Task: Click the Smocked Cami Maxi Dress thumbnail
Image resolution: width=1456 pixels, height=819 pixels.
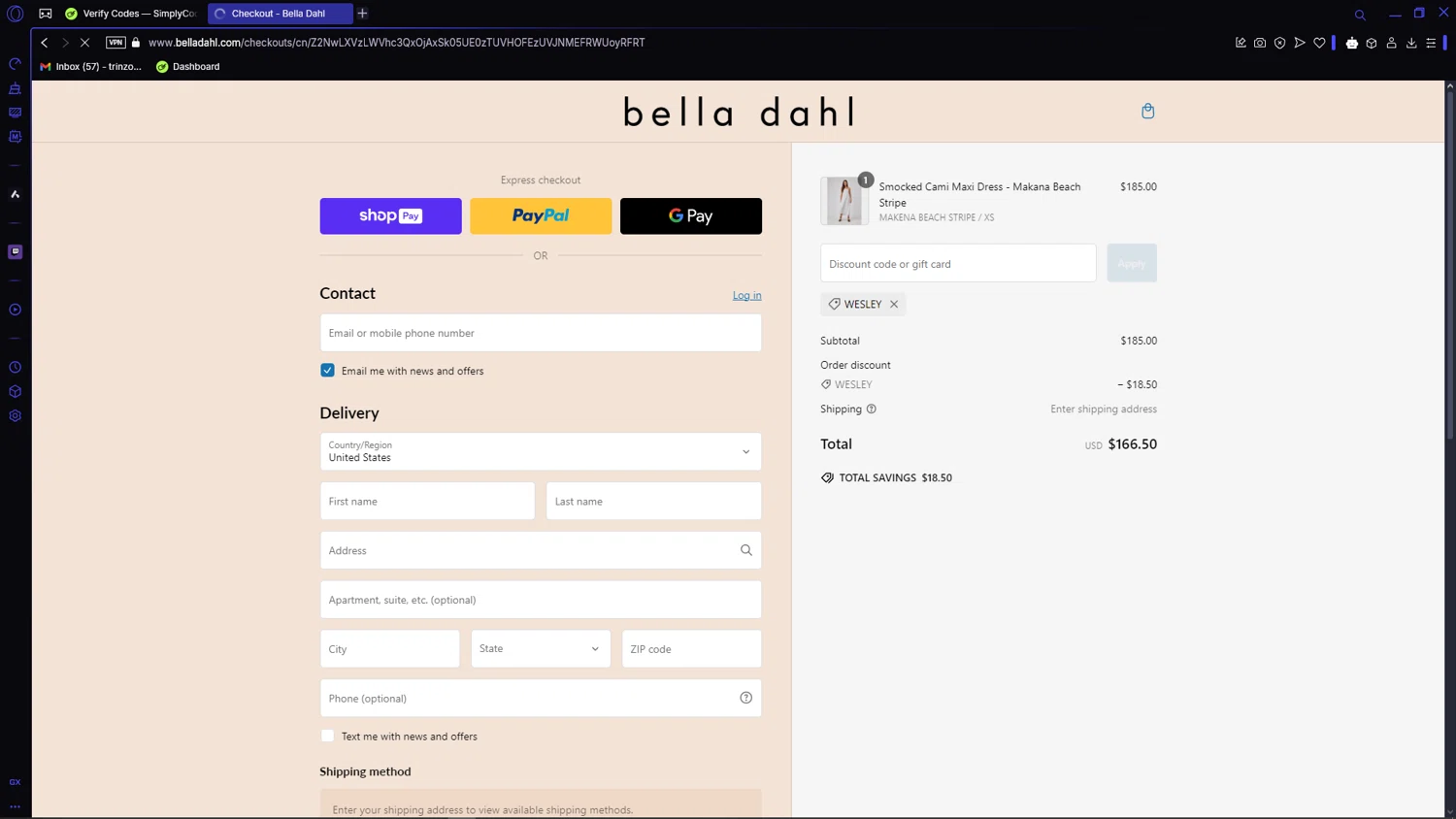Action: (844, 201)
